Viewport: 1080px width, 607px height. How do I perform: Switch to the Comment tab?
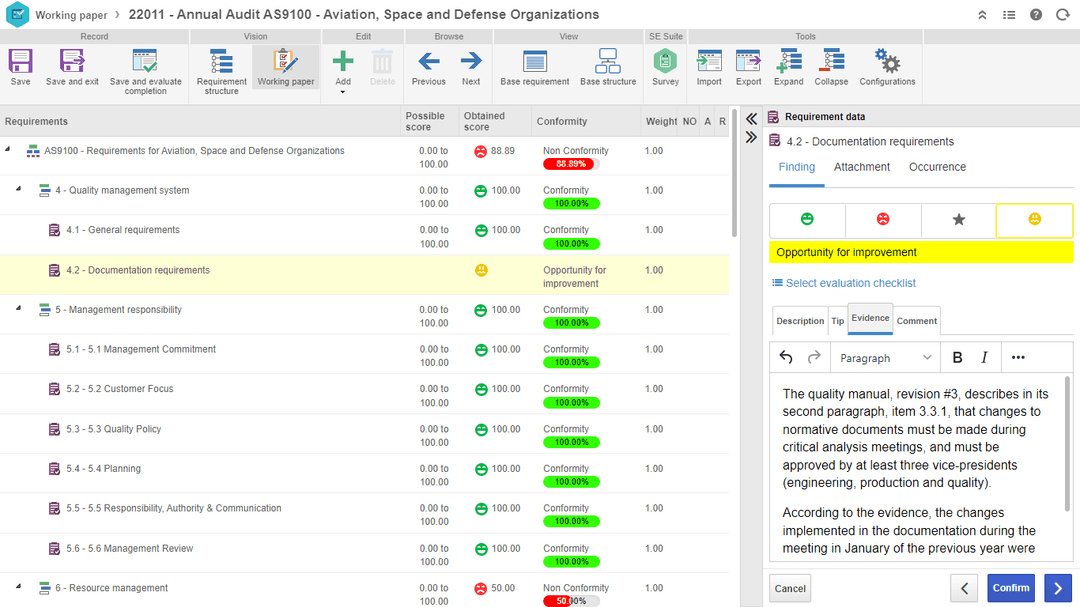[x=917, y=321]
